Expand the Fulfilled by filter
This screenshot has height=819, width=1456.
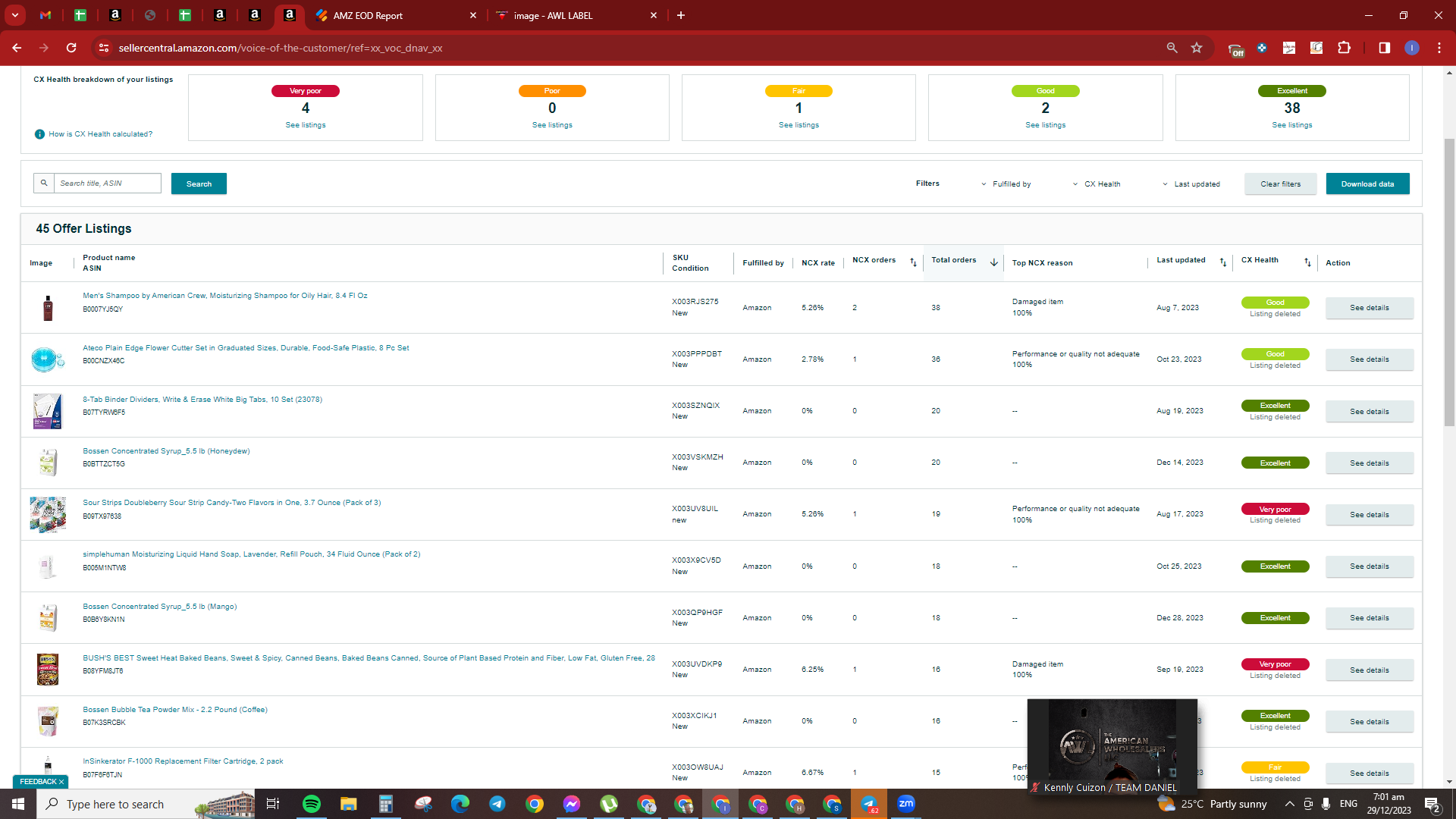tap(1006, 184)
